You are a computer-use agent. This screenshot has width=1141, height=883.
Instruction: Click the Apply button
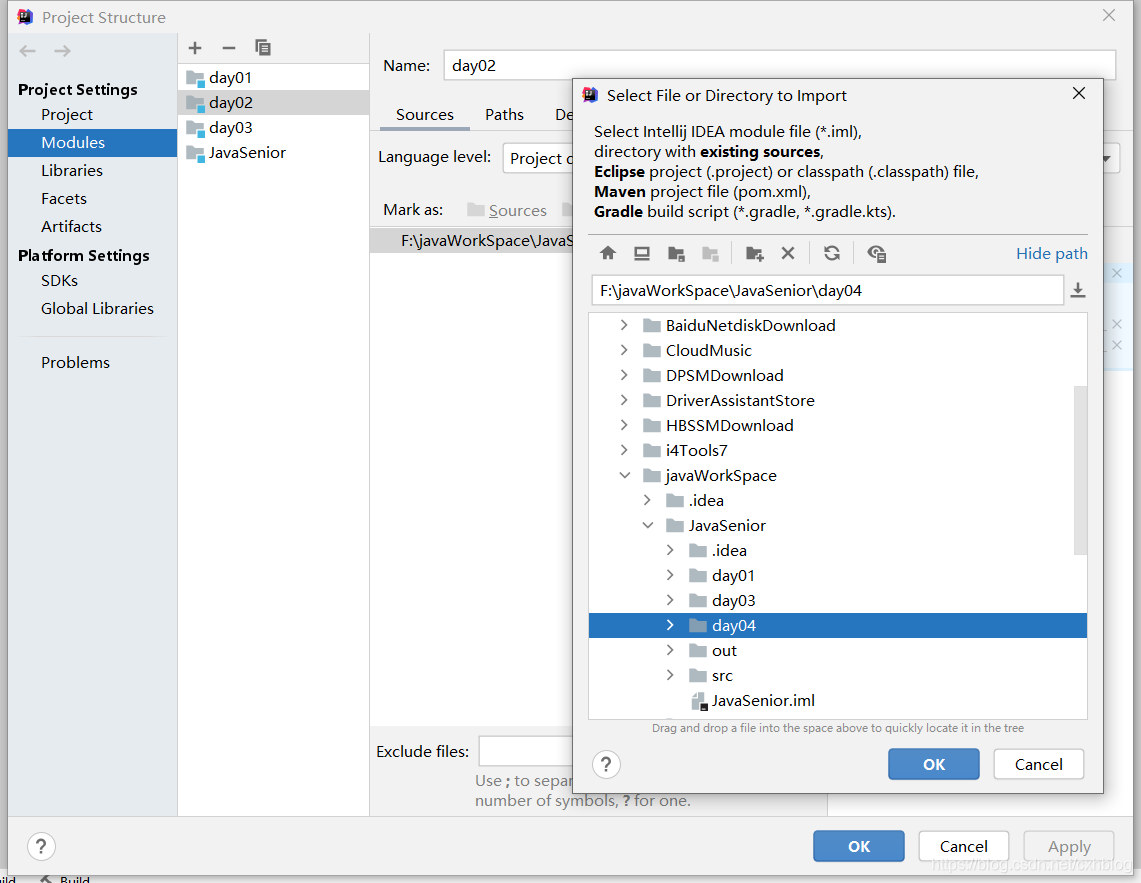click(1069, 847)
